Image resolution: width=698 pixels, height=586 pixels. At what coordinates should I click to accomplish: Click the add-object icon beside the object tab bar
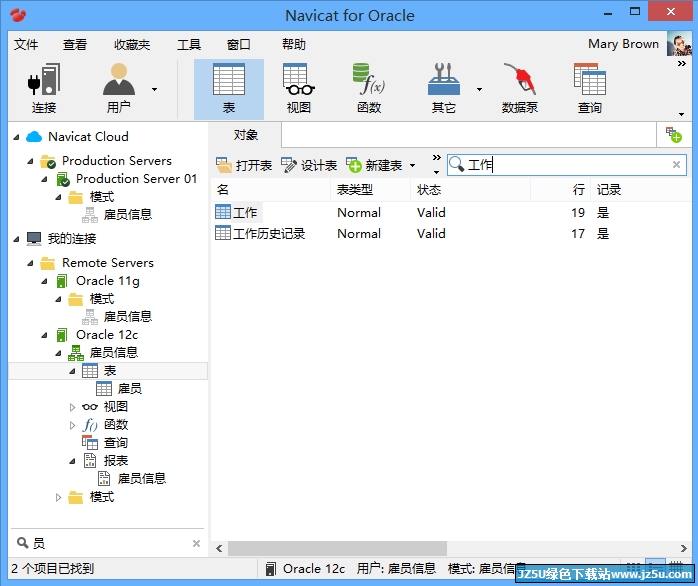pyautogui.click(x=674, y=134)
